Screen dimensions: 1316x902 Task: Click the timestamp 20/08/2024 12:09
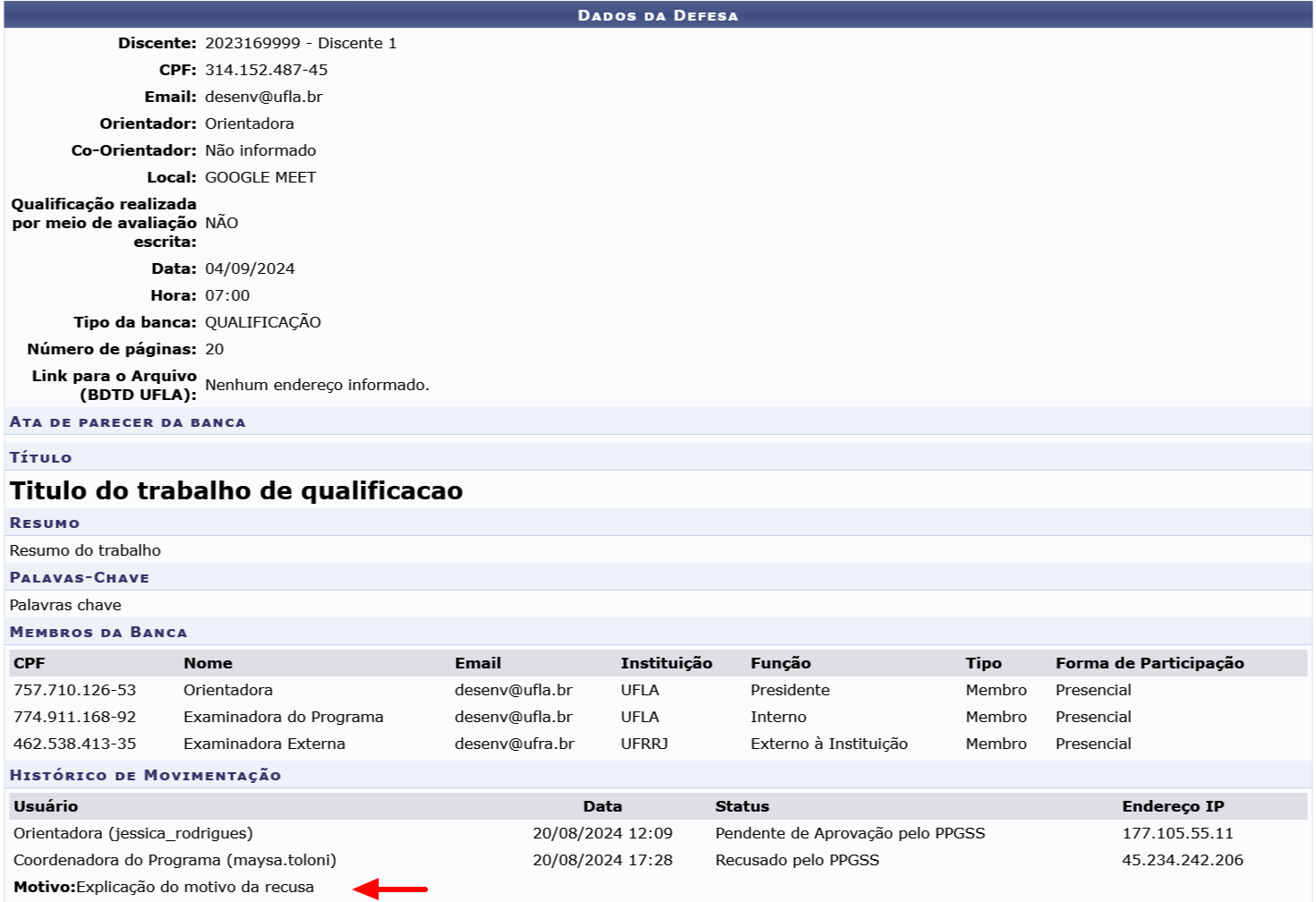click(602, 833)
